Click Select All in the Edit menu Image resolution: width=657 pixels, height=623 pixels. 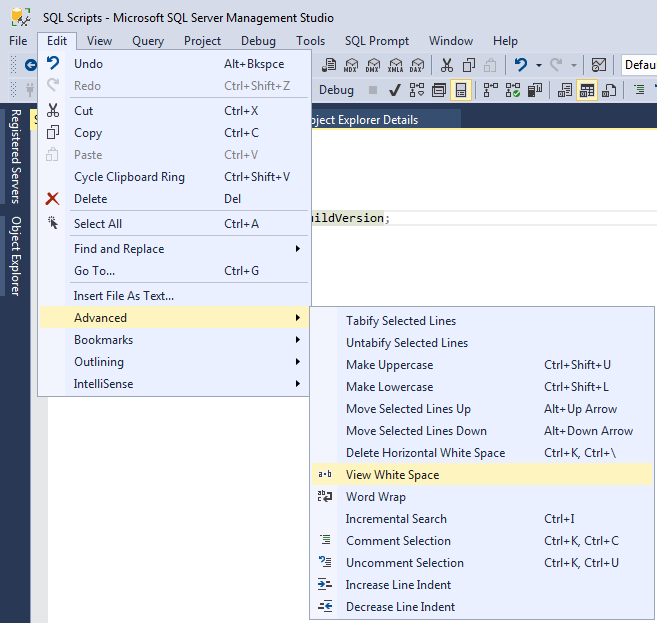click(98, 224)
